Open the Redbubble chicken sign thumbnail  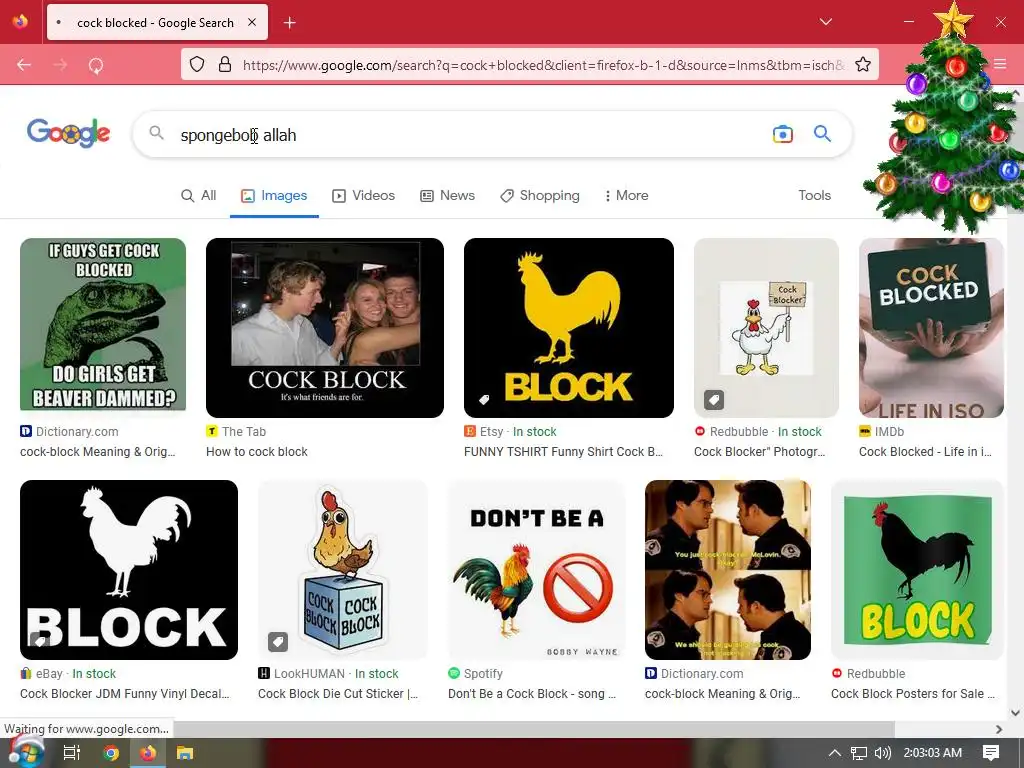click(766, 328)
